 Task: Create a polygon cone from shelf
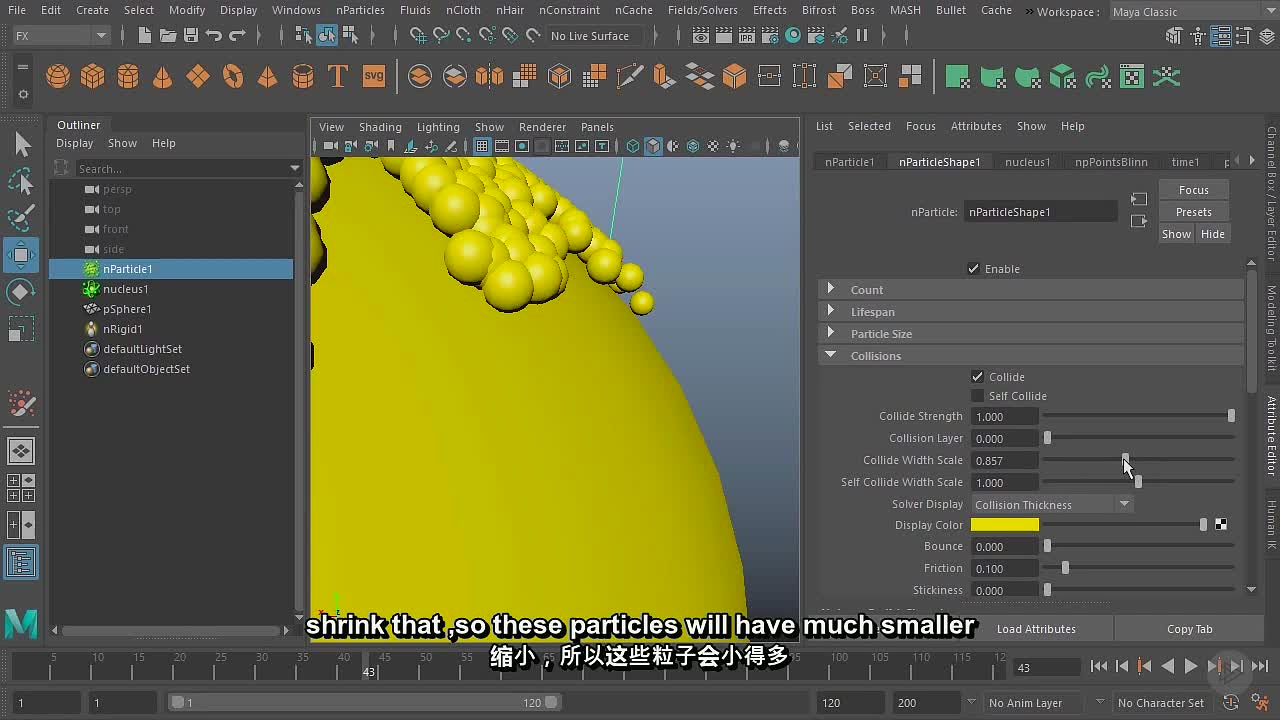click(162, 76)
